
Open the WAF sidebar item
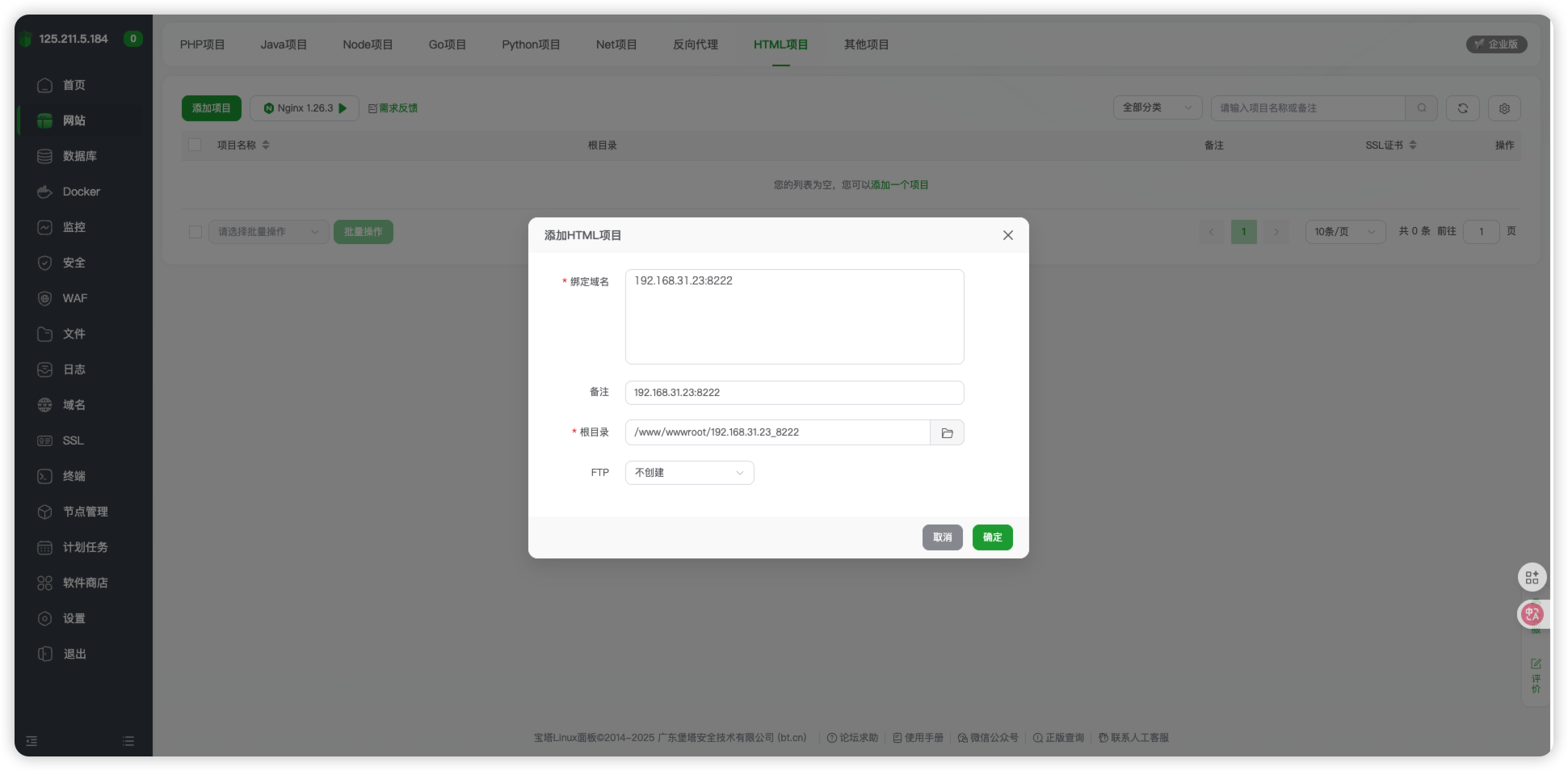point(74,298)
